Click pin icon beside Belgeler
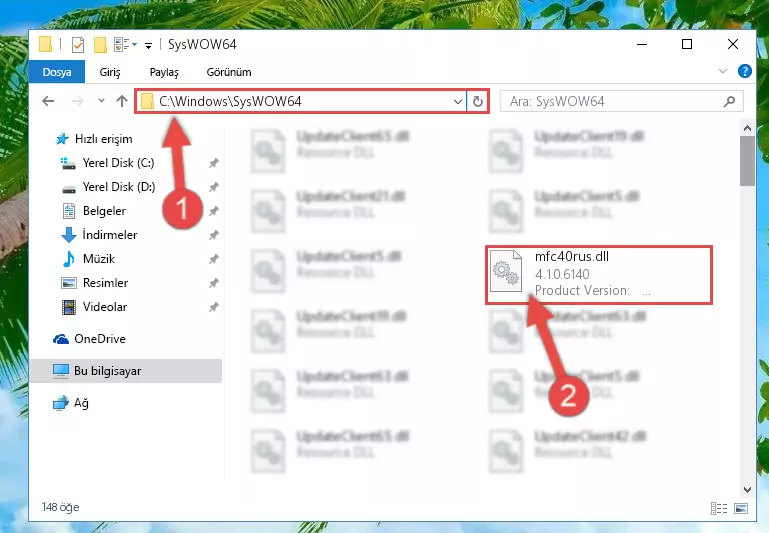The height and width of the screenshot is (533, 769). 213,211
